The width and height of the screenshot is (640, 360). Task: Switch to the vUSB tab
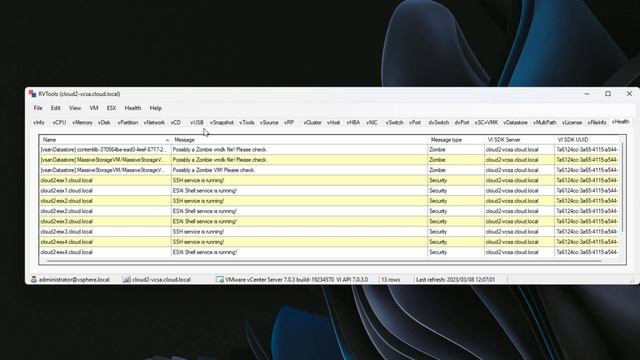tap(197, 122)
